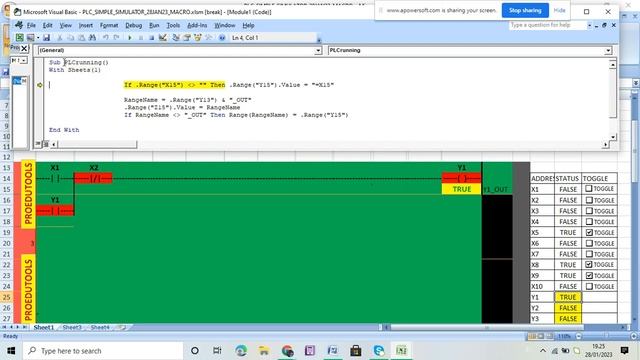This screenshot has height=360, width=640.
Task: Open the (General) object dropdown
Action: (x=318, y=50)
